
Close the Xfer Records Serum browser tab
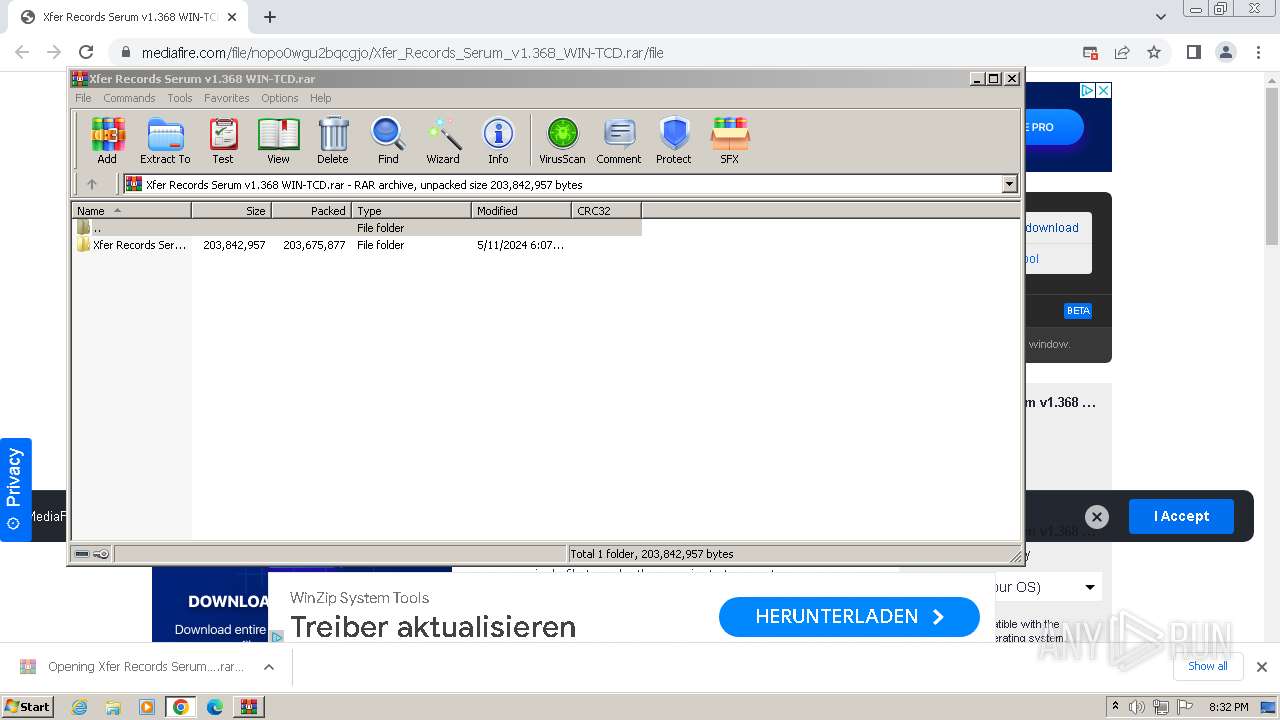(x=232, y=17)
